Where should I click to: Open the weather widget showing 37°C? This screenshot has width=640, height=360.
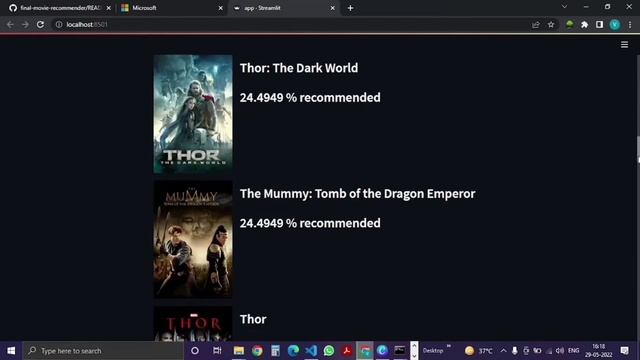click(479, 351)
